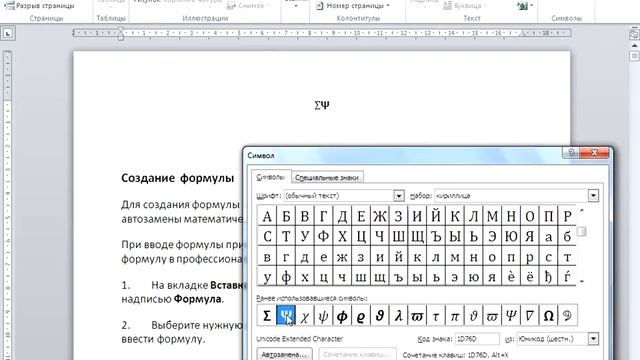Screen dimensions: 640x360
Task: Click the Создание формулы heading
Action: [178, 178]
